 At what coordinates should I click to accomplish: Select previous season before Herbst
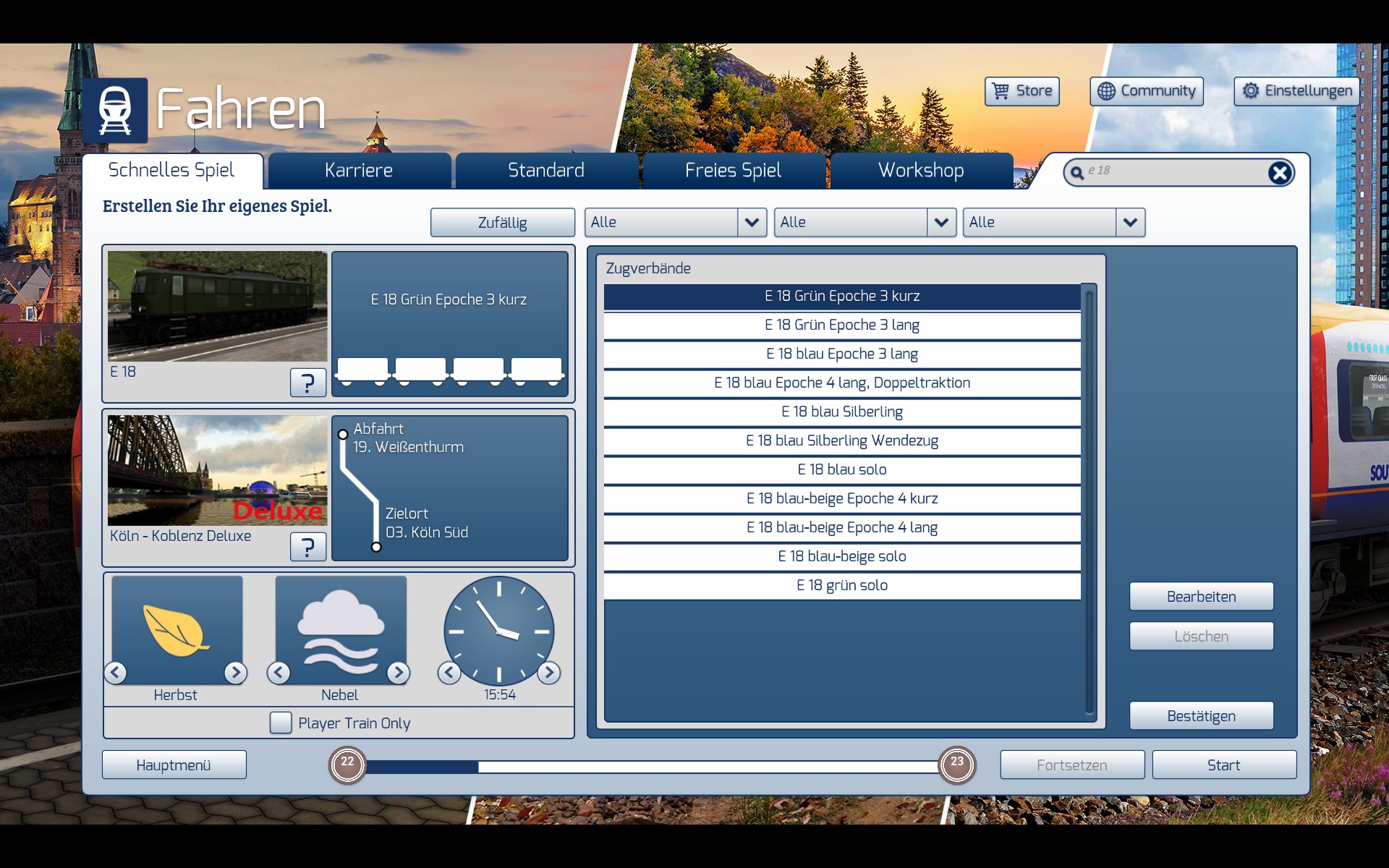[116, 673]
